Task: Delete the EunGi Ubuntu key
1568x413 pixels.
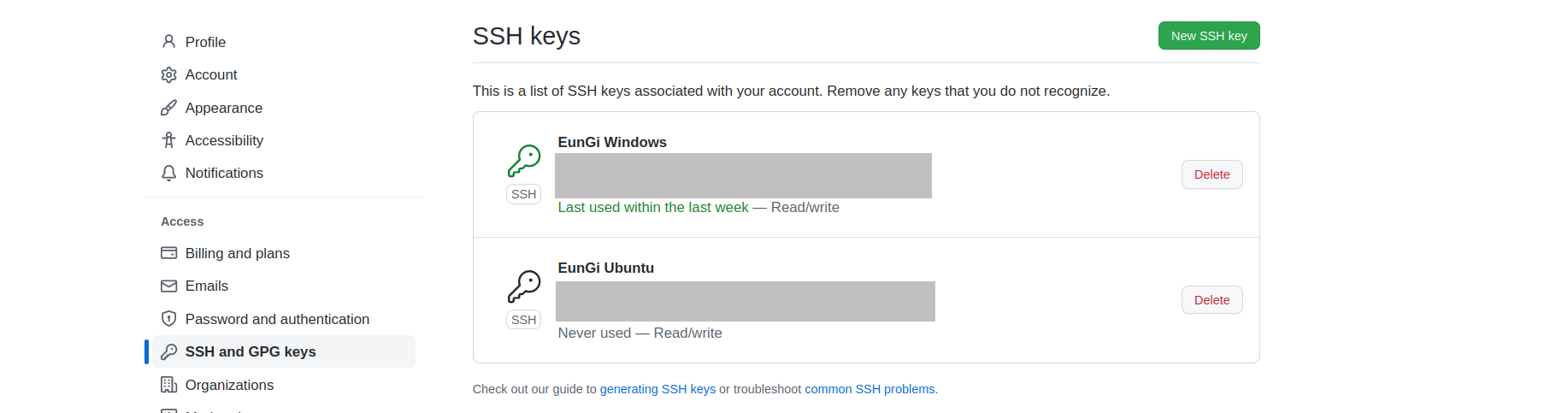Action: click(1211, 300)
